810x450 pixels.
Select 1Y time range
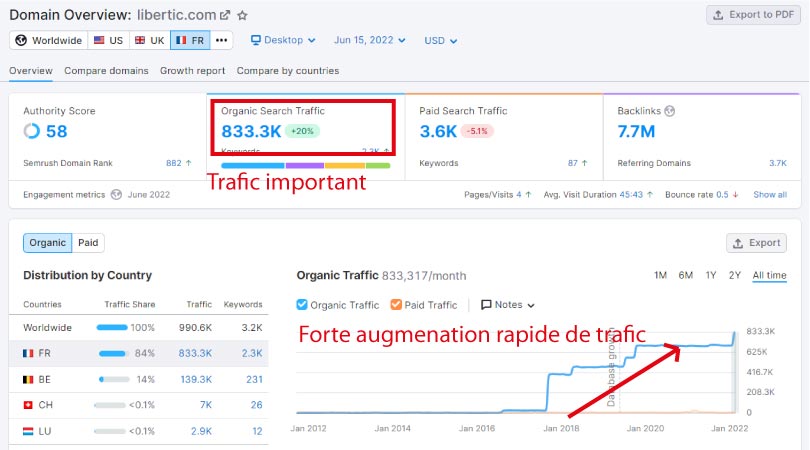[x=711, y=275]
